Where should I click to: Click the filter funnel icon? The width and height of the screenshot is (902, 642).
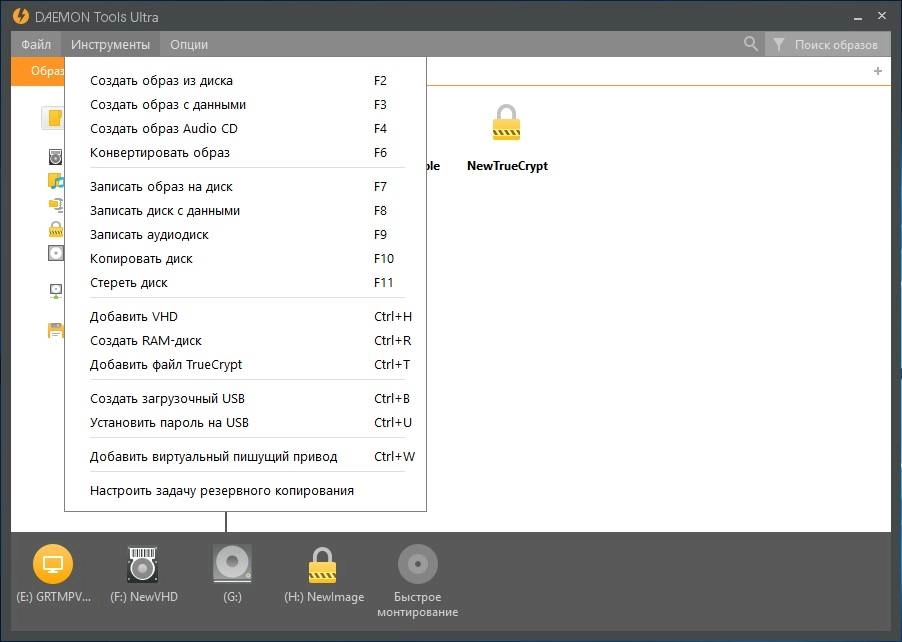coord(778,44)
